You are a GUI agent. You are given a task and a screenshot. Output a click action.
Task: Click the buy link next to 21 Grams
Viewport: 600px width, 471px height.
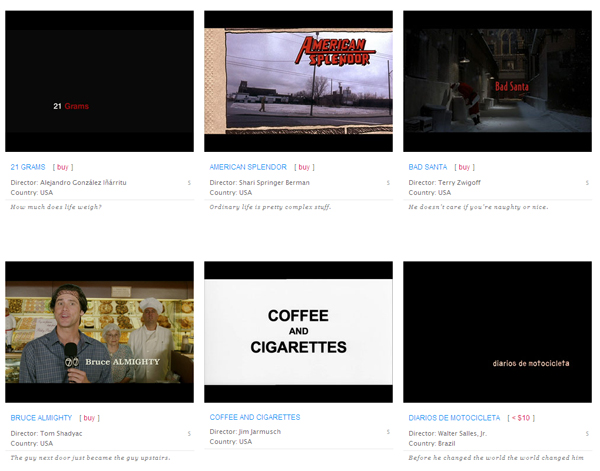[64, 167]
